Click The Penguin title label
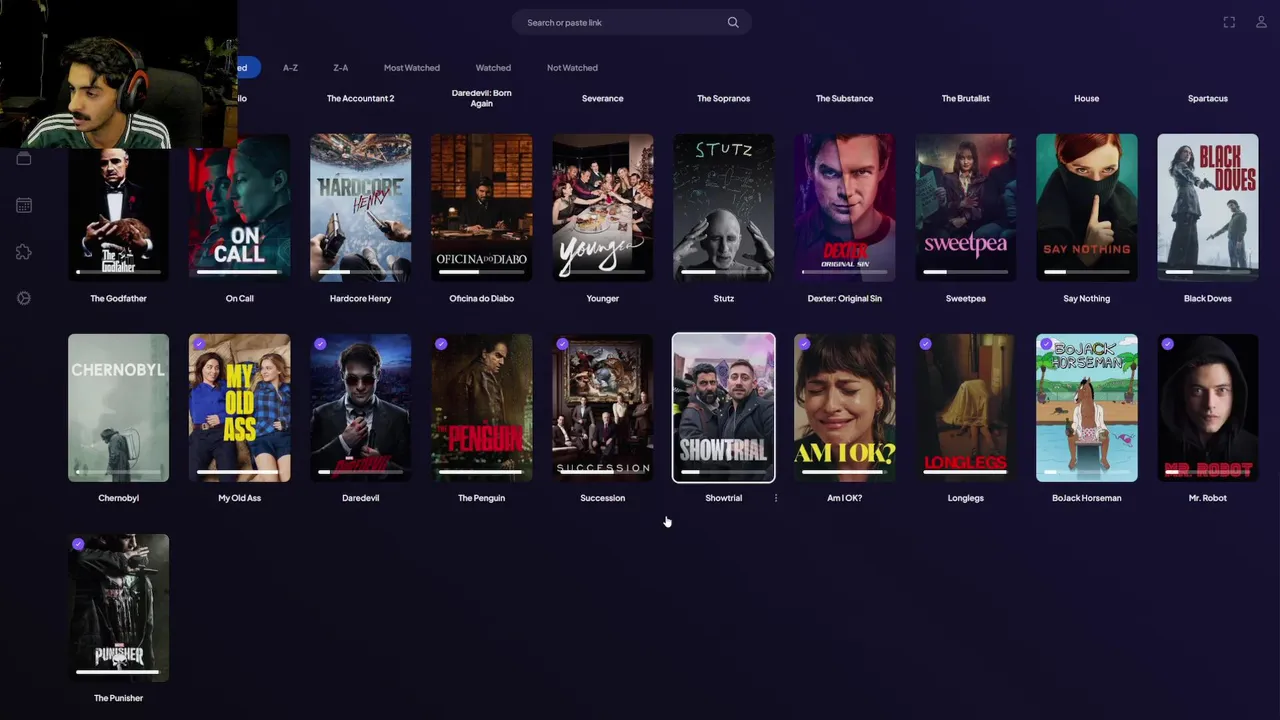 click(x=481, y=498)
